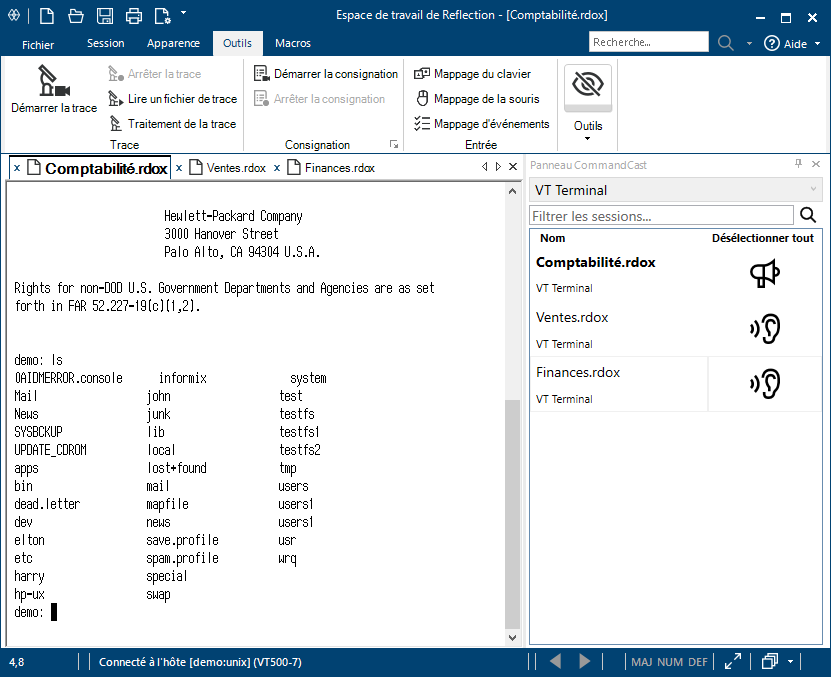Click the Nom column header
This screenshot has height=677, width=831.
click(553, 238)
